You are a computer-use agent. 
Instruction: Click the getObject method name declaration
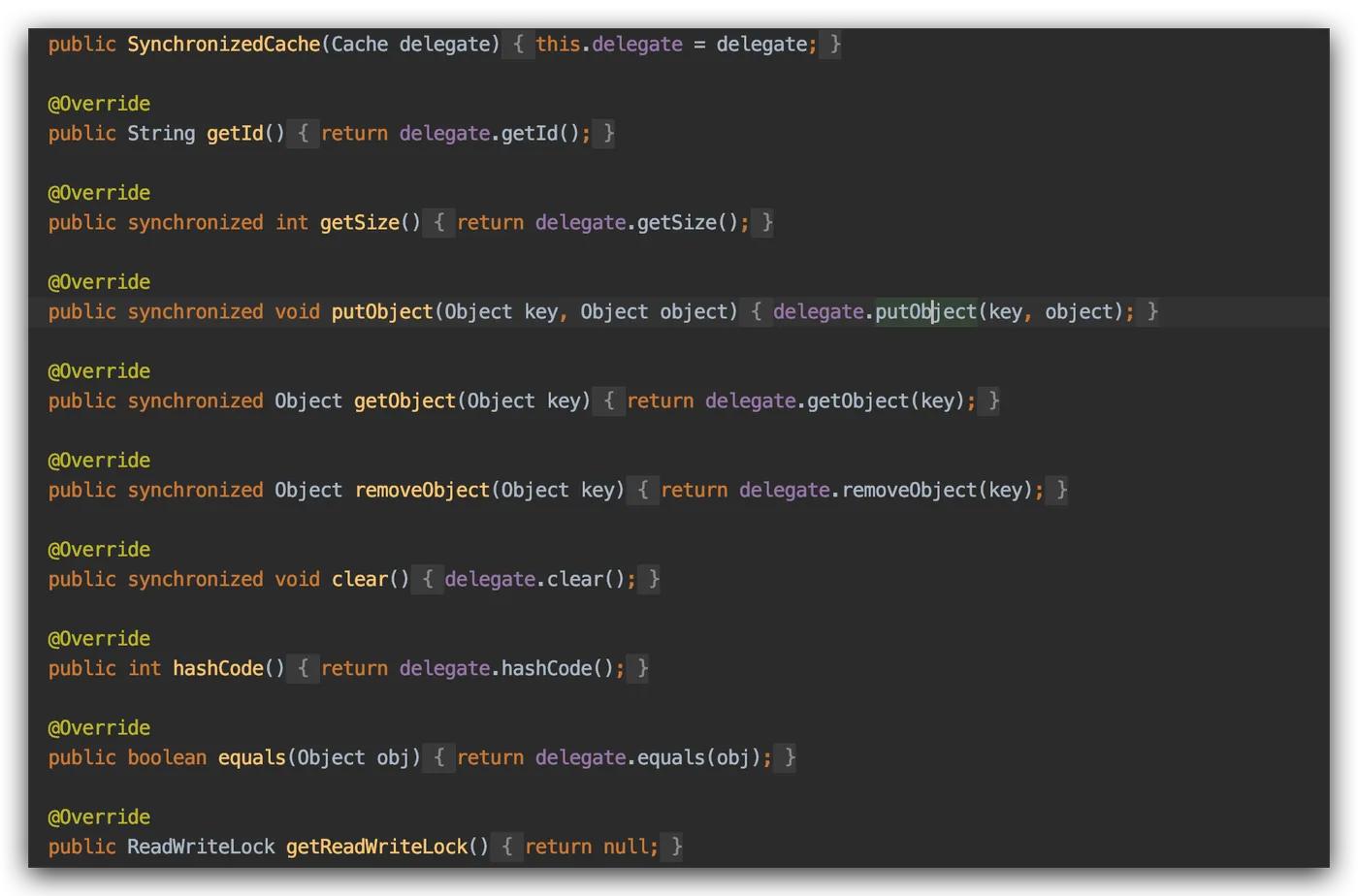point(404,401)
